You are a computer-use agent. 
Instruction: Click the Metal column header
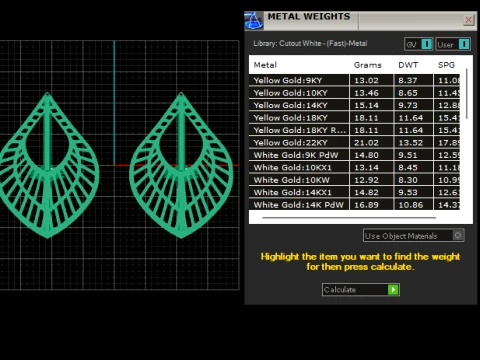[265, 65]
